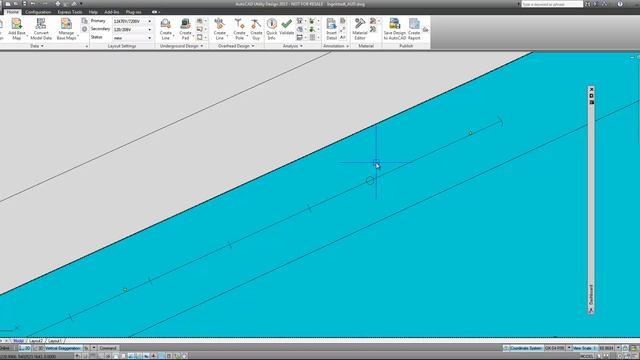Open the Express Tools ribbon tab

point(70,12)
